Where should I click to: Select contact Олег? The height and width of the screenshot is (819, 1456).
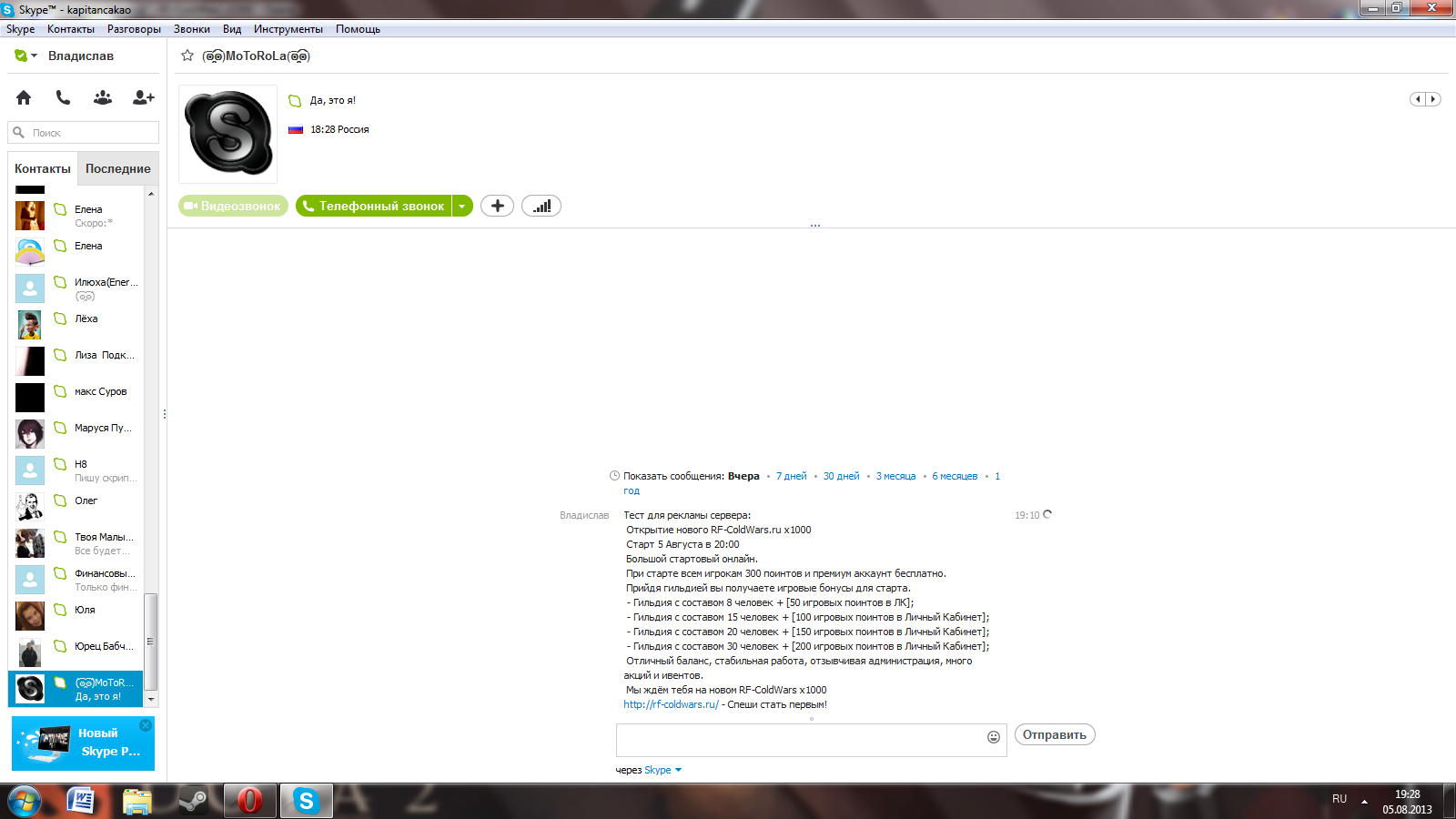pyautogui.click(x=76, y=507)
